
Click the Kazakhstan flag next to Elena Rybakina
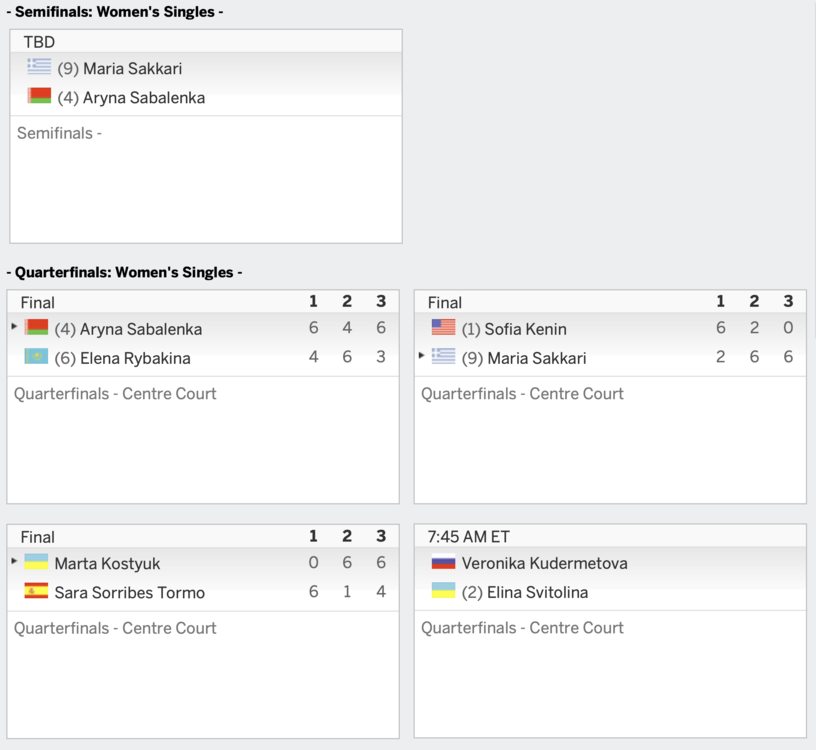click(x=36, y=357)
